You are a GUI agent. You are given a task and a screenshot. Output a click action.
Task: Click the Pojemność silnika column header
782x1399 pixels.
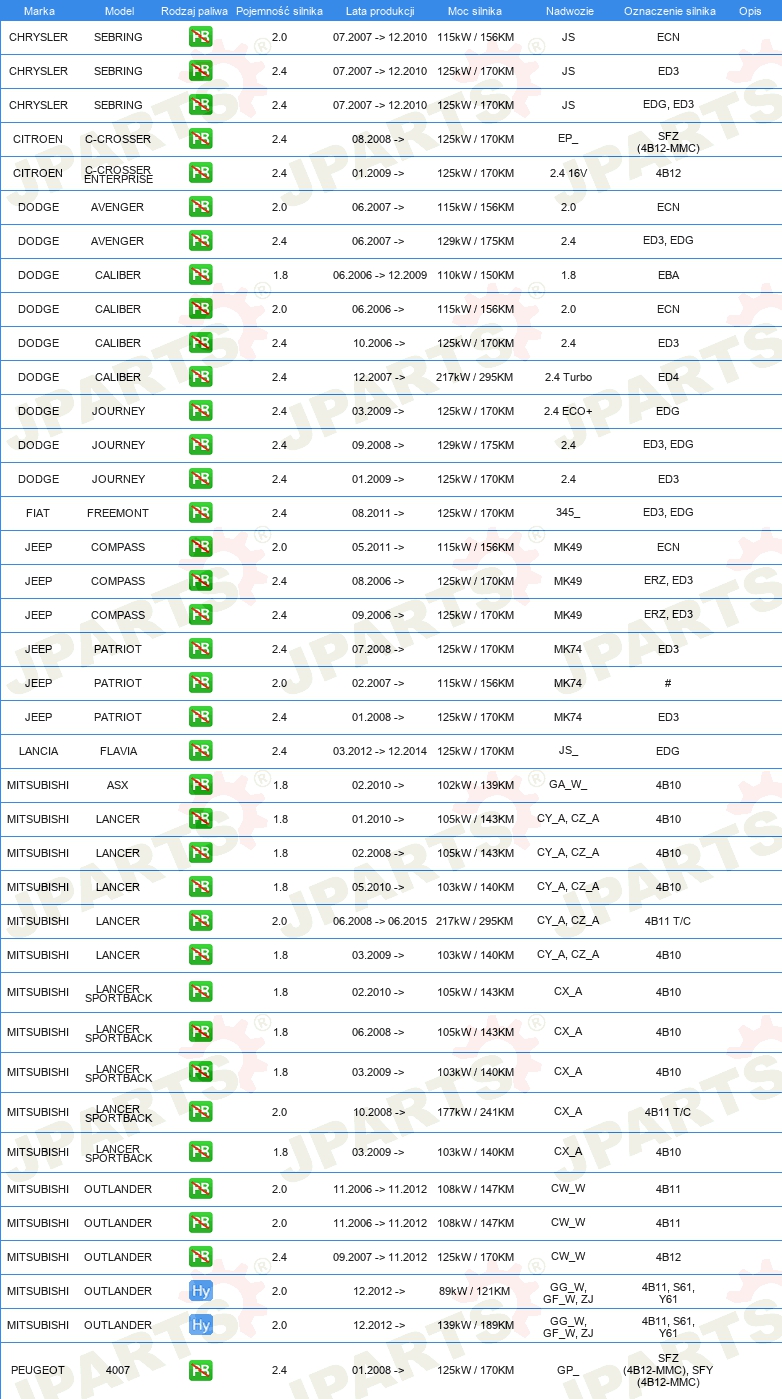coord(279,10)
